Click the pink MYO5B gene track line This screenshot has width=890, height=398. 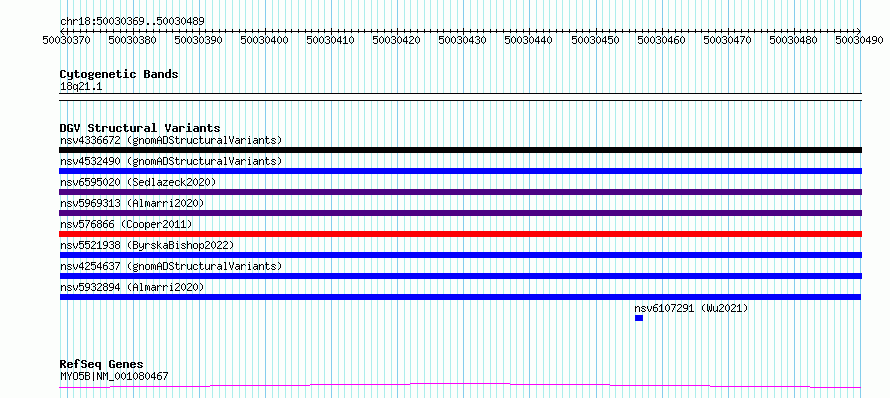[460, 386]
